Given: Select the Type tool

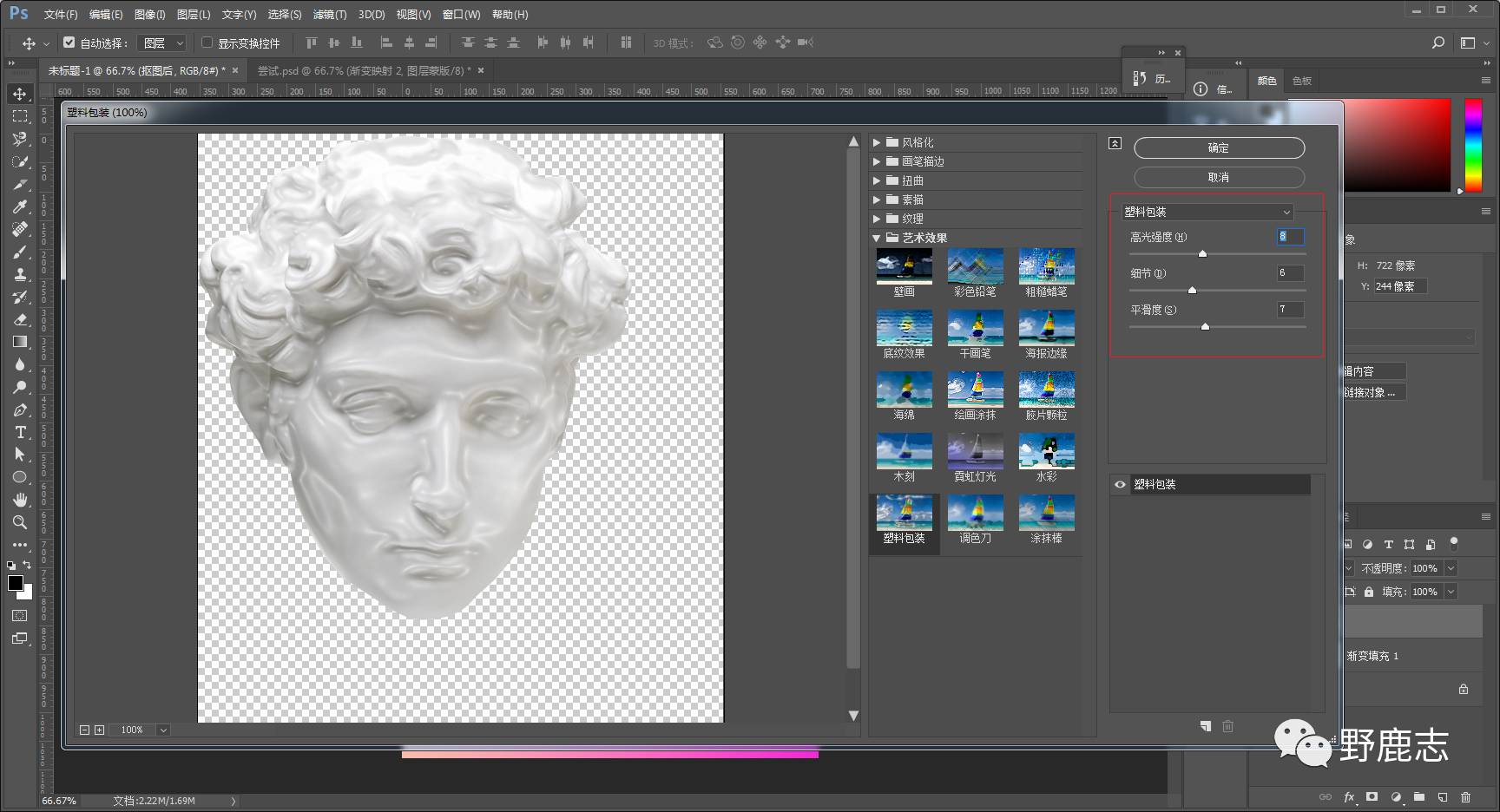Looking at the screenshot, I should tap(20, 432).
